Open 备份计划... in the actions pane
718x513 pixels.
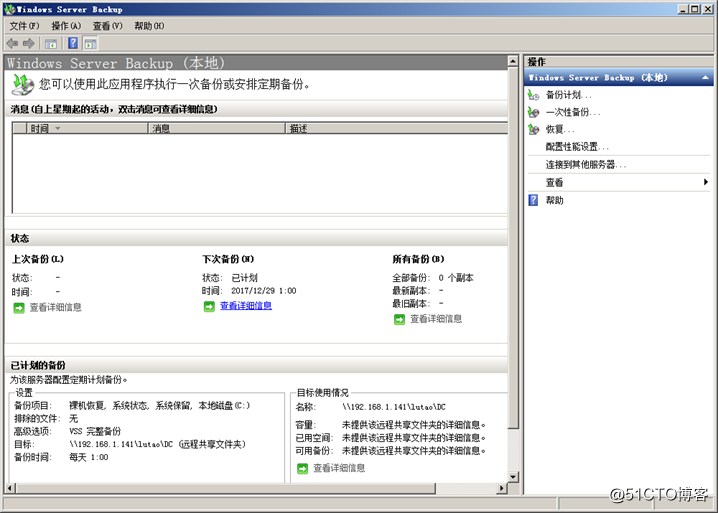pos(569,95)
